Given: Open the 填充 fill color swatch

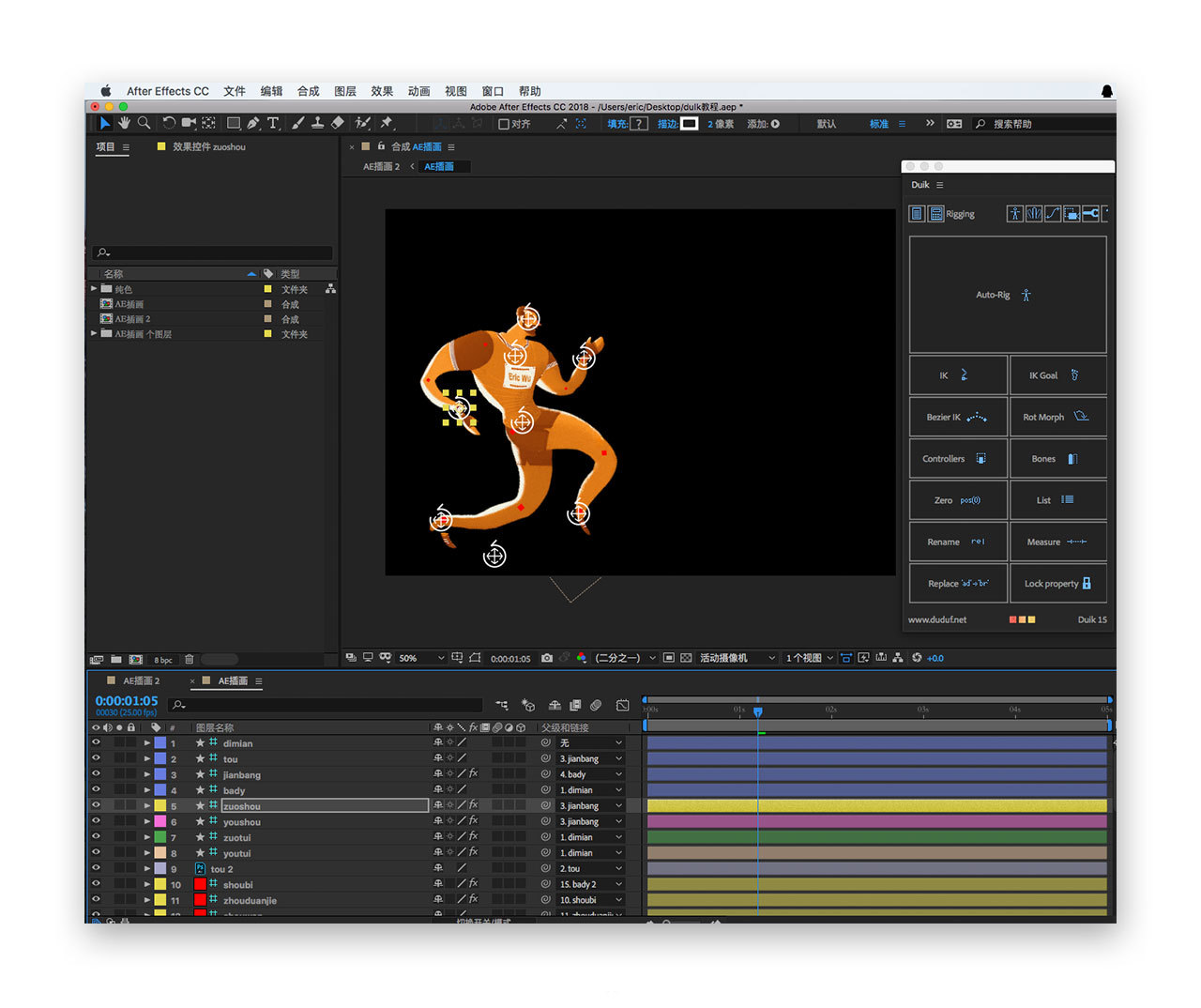Looking at the screenshot, I should click(x=638, y=124).
